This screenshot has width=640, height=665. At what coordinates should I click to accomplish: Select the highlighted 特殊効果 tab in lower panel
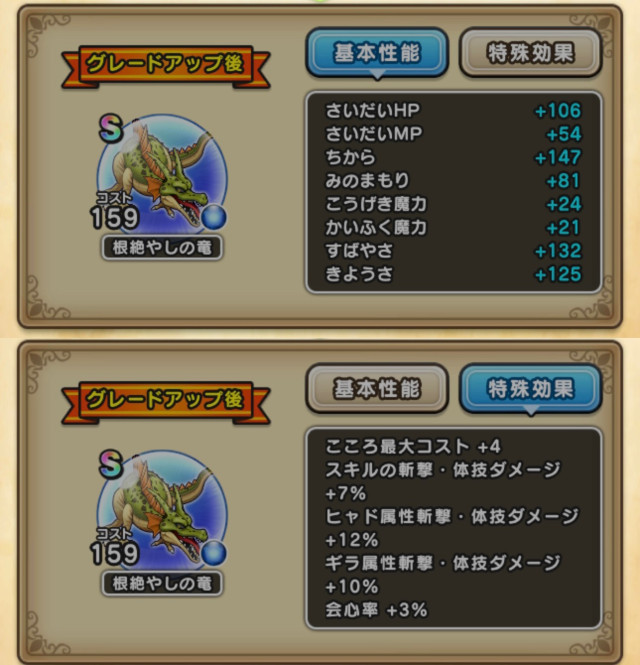click(531, 389)
